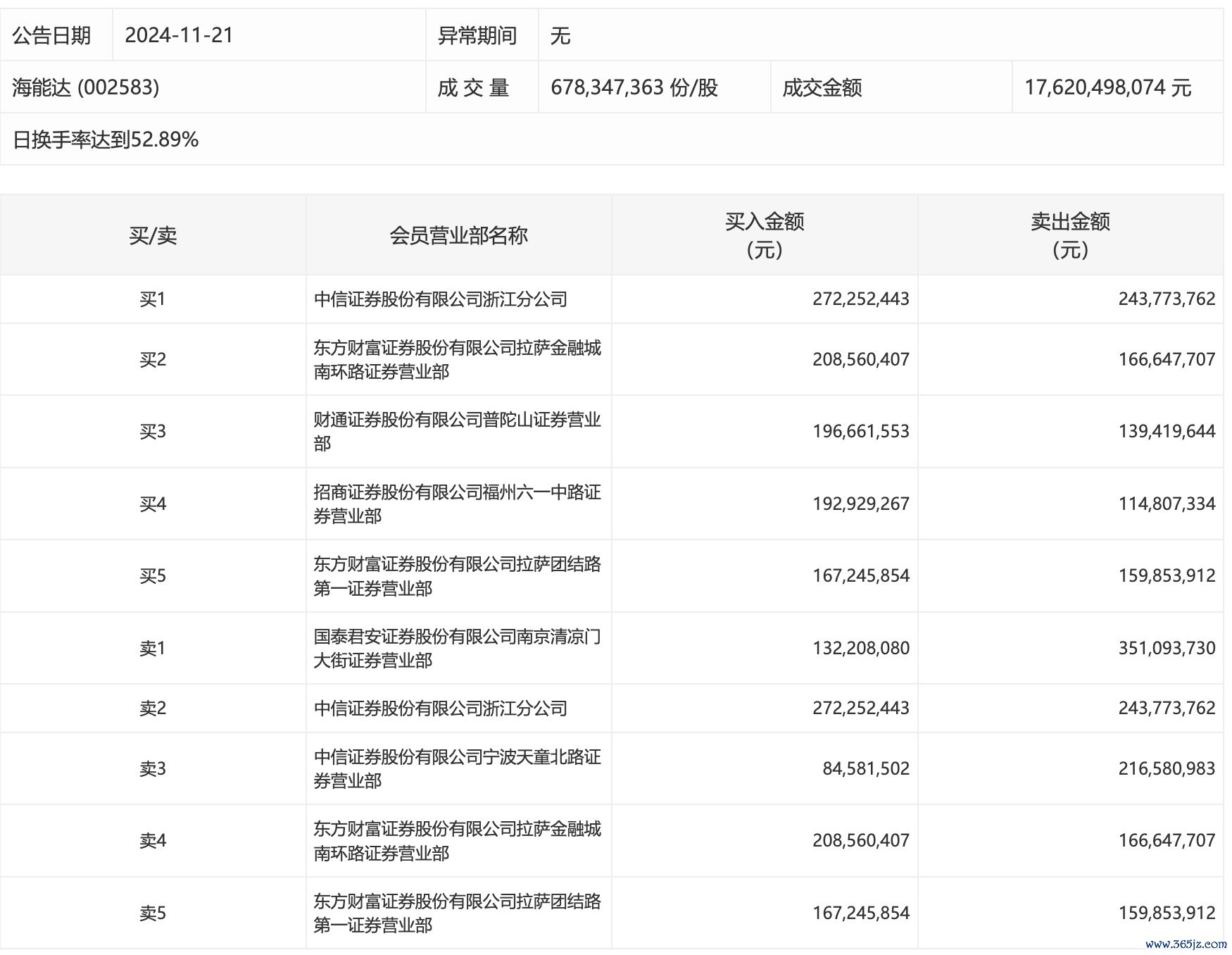Viewport: 1232px width, 955px height.
Task: Select buy amount 167,245,854 in 买5 row
Action: 861,575
